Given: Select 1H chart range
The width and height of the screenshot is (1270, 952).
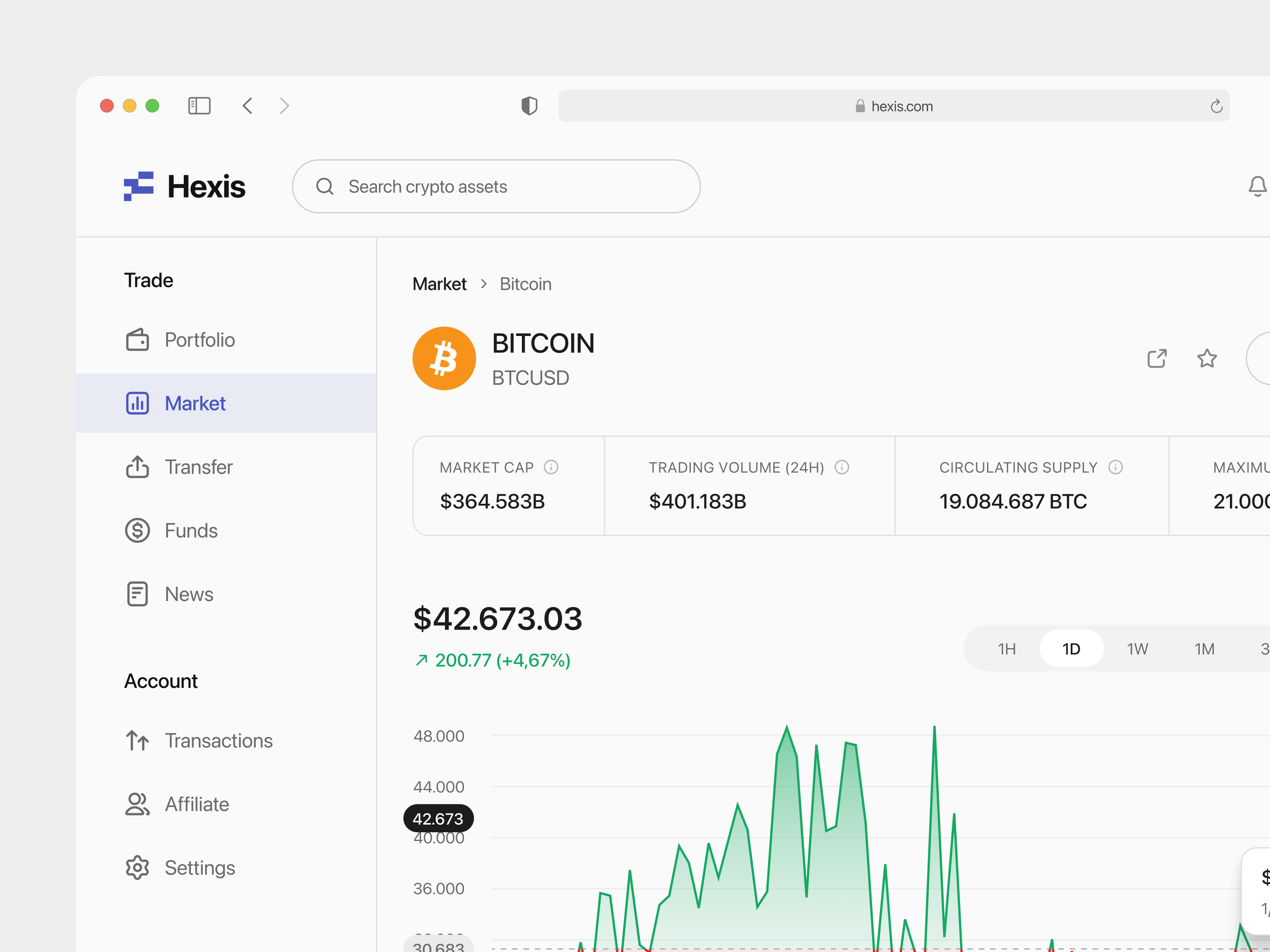Looking at the screenshot, I should (1006, 649).
